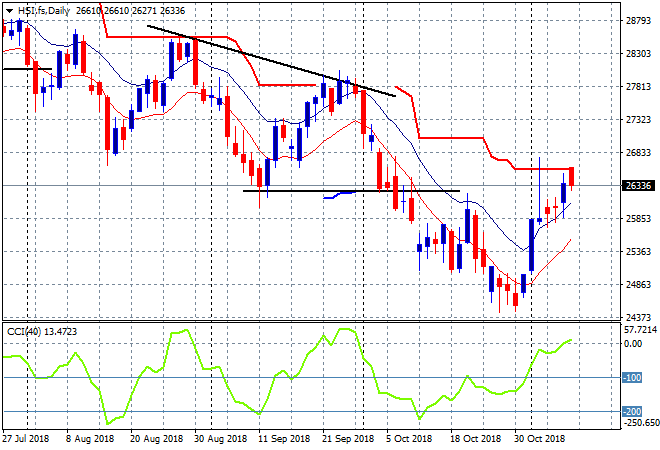This screenshot has height=450, width=660.
Task: Click the 28303 price axis label
Action: tap(639, 54)
